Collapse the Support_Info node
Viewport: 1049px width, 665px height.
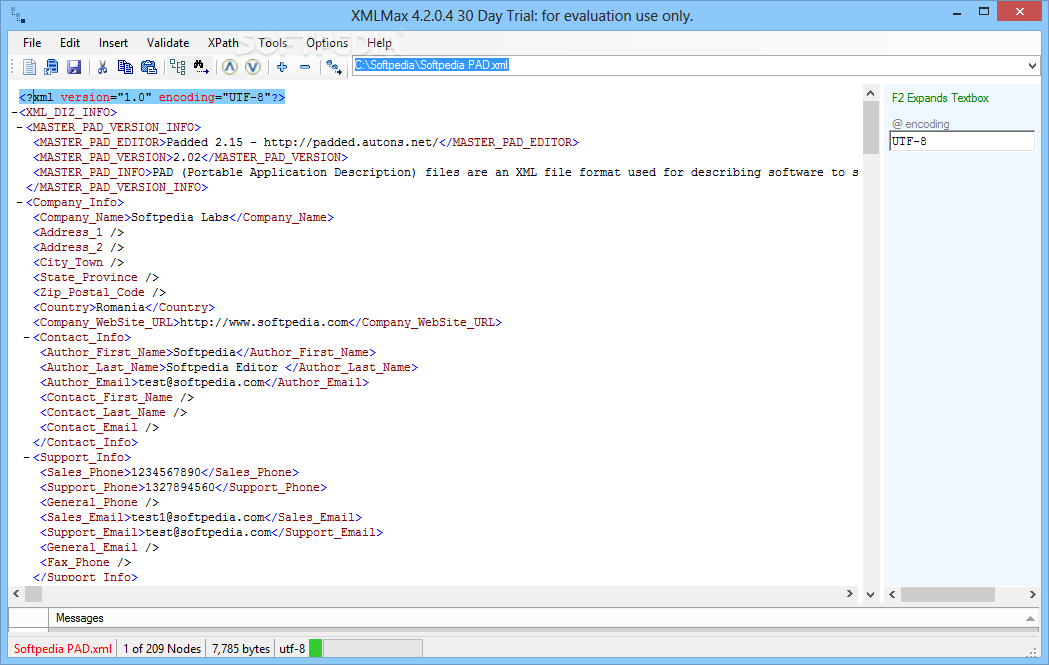coord(27,457)
